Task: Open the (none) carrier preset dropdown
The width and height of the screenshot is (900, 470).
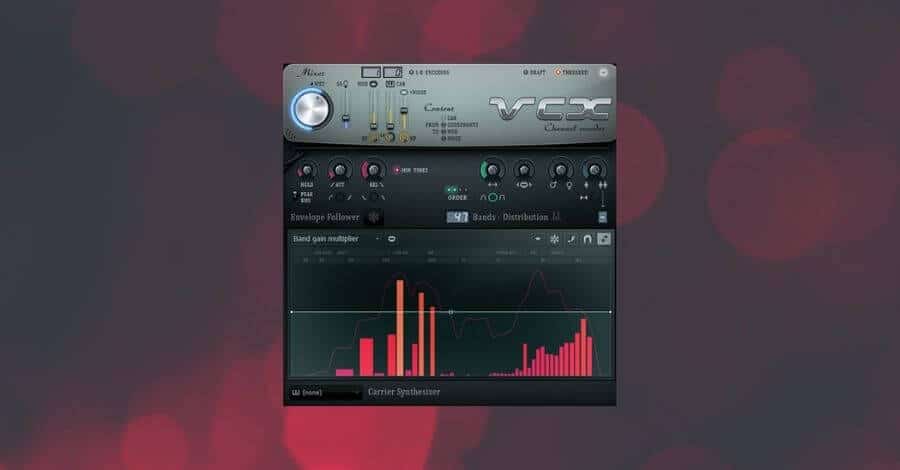Action: click(x=325, y=393)
